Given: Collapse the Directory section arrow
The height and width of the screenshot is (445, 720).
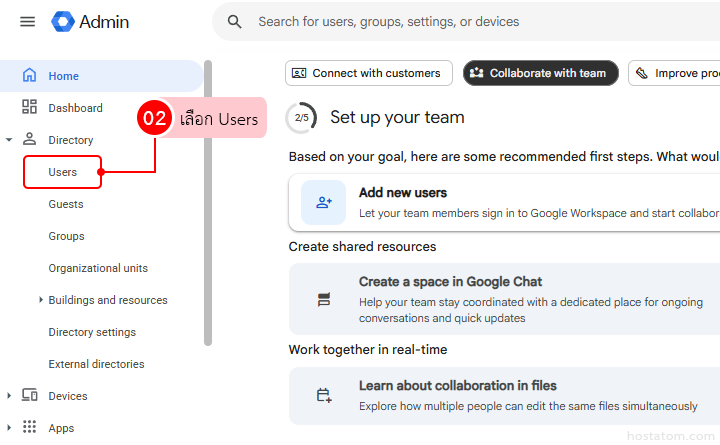Looking at the screenshot, I should tap(9, 140).
